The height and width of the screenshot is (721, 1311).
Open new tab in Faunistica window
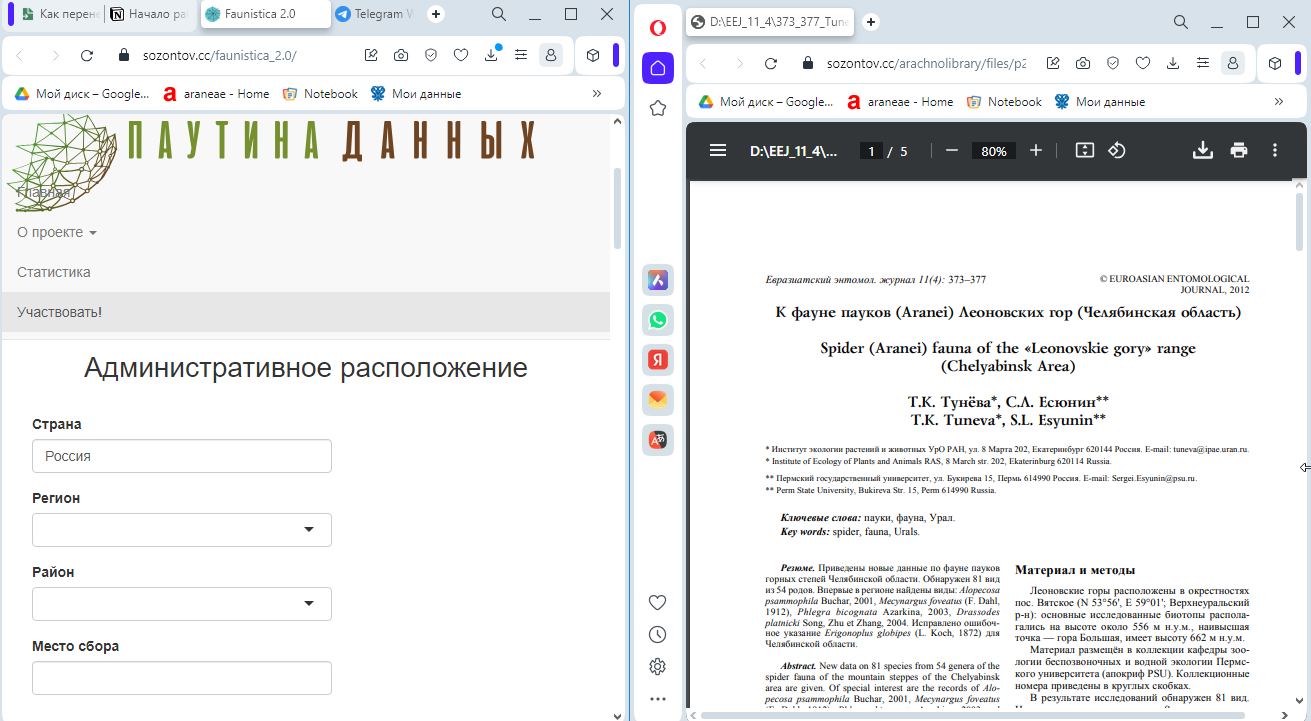[x=436, y=14]
